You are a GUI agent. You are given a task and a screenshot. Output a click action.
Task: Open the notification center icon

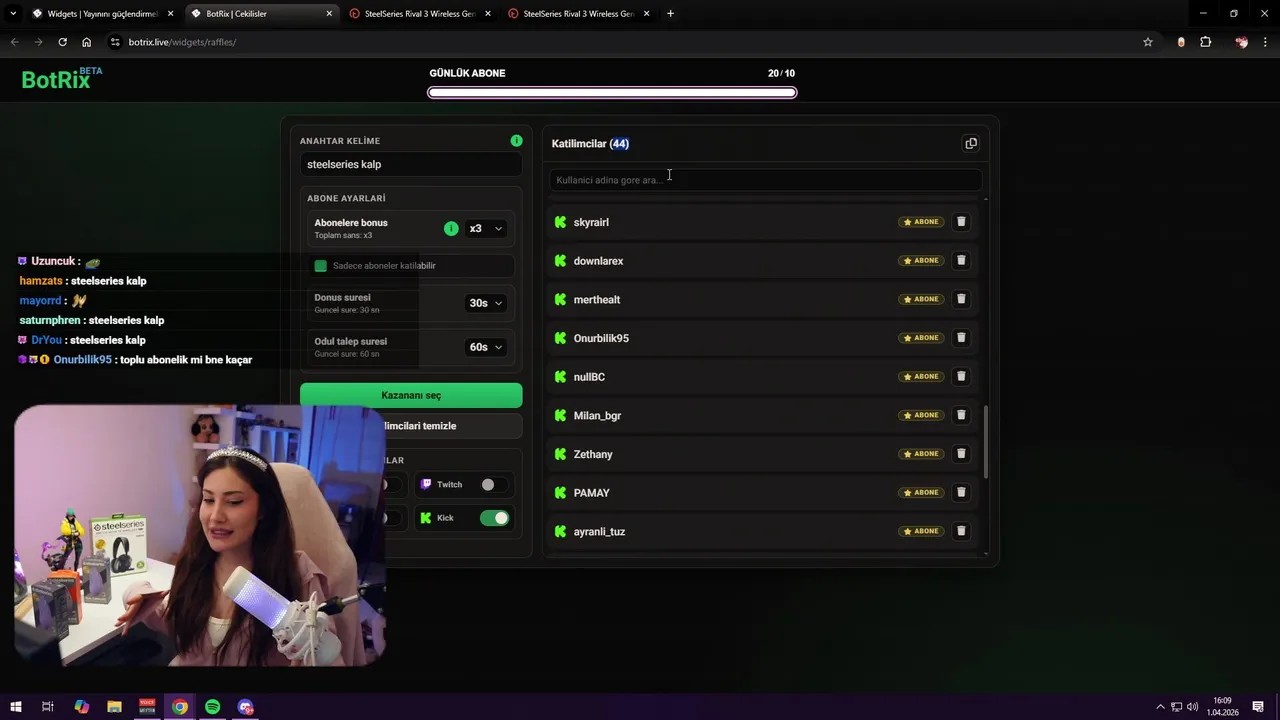tap(1258, 707)
